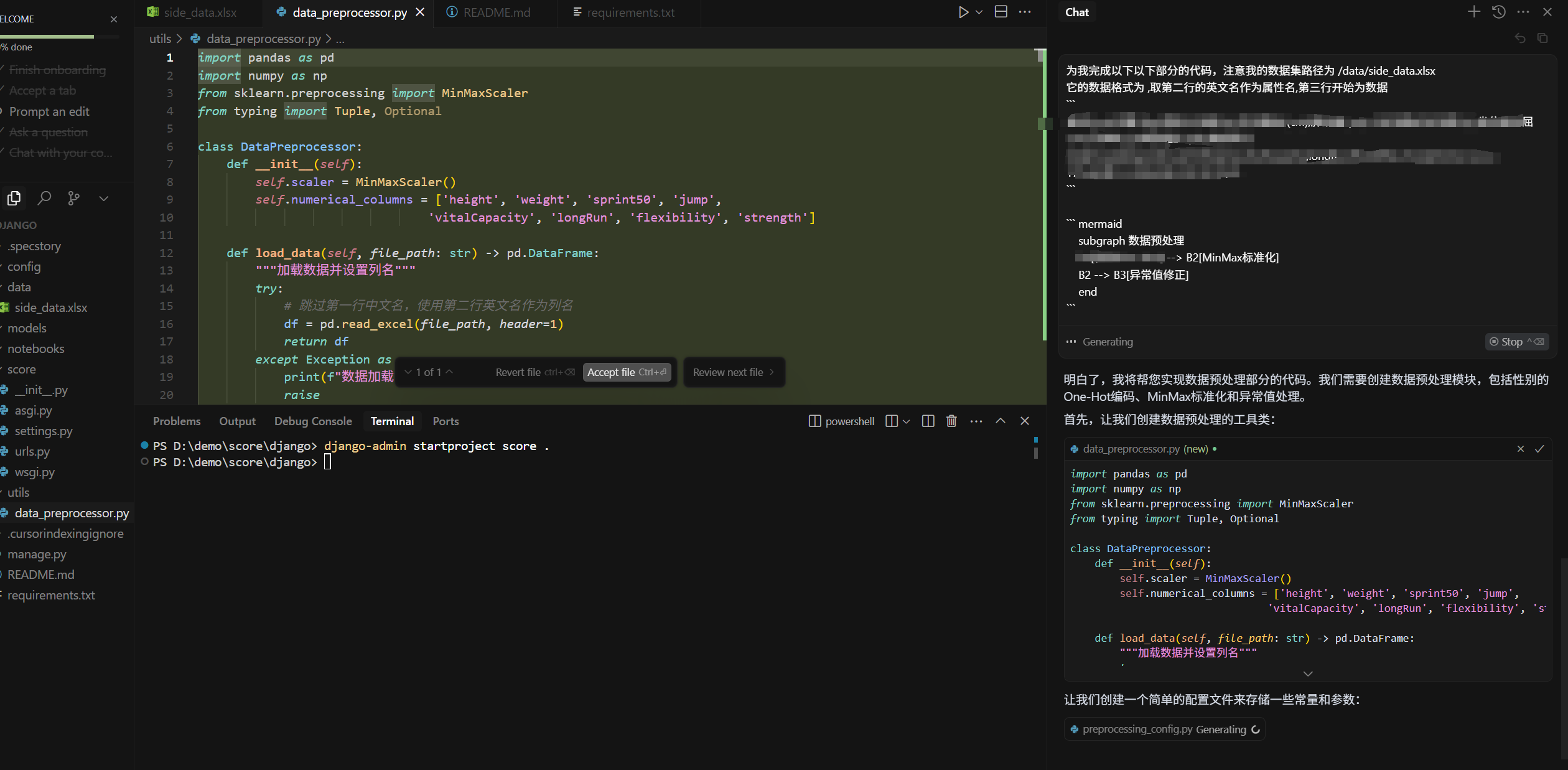Click the chat history clock icon

tap(1498, 12)
